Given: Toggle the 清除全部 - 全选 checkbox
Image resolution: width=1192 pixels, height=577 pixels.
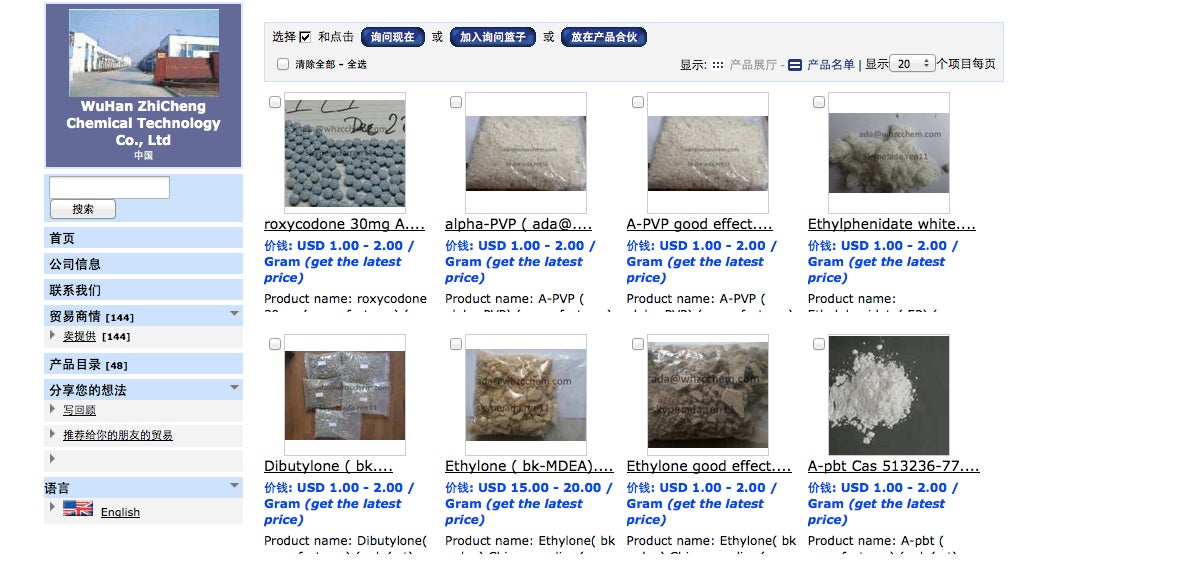Looking at the screenshot, I should [283, 65].
